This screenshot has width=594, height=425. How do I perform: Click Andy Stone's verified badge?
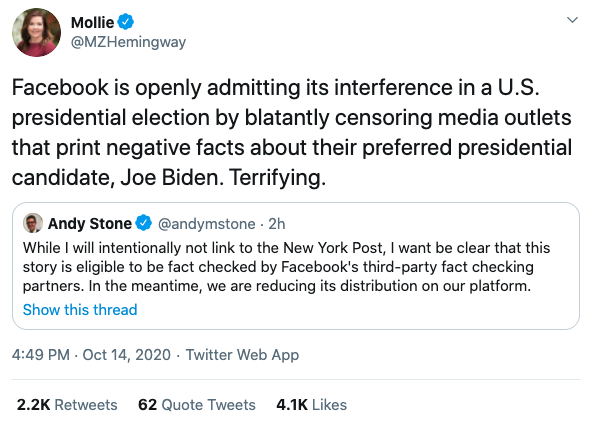tap(144, 223)
